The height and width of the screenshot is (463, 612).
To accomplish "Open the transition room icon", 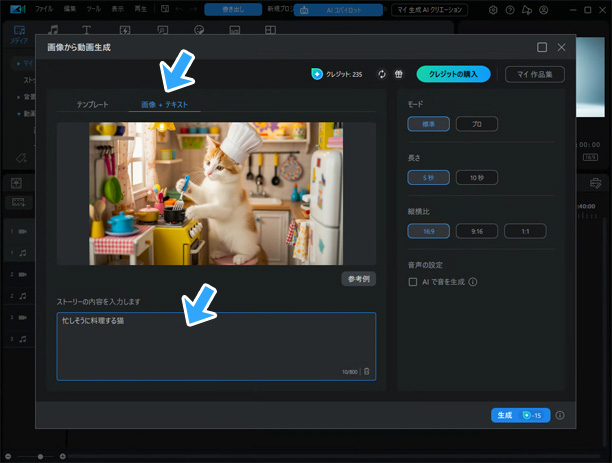I will 125,30.
